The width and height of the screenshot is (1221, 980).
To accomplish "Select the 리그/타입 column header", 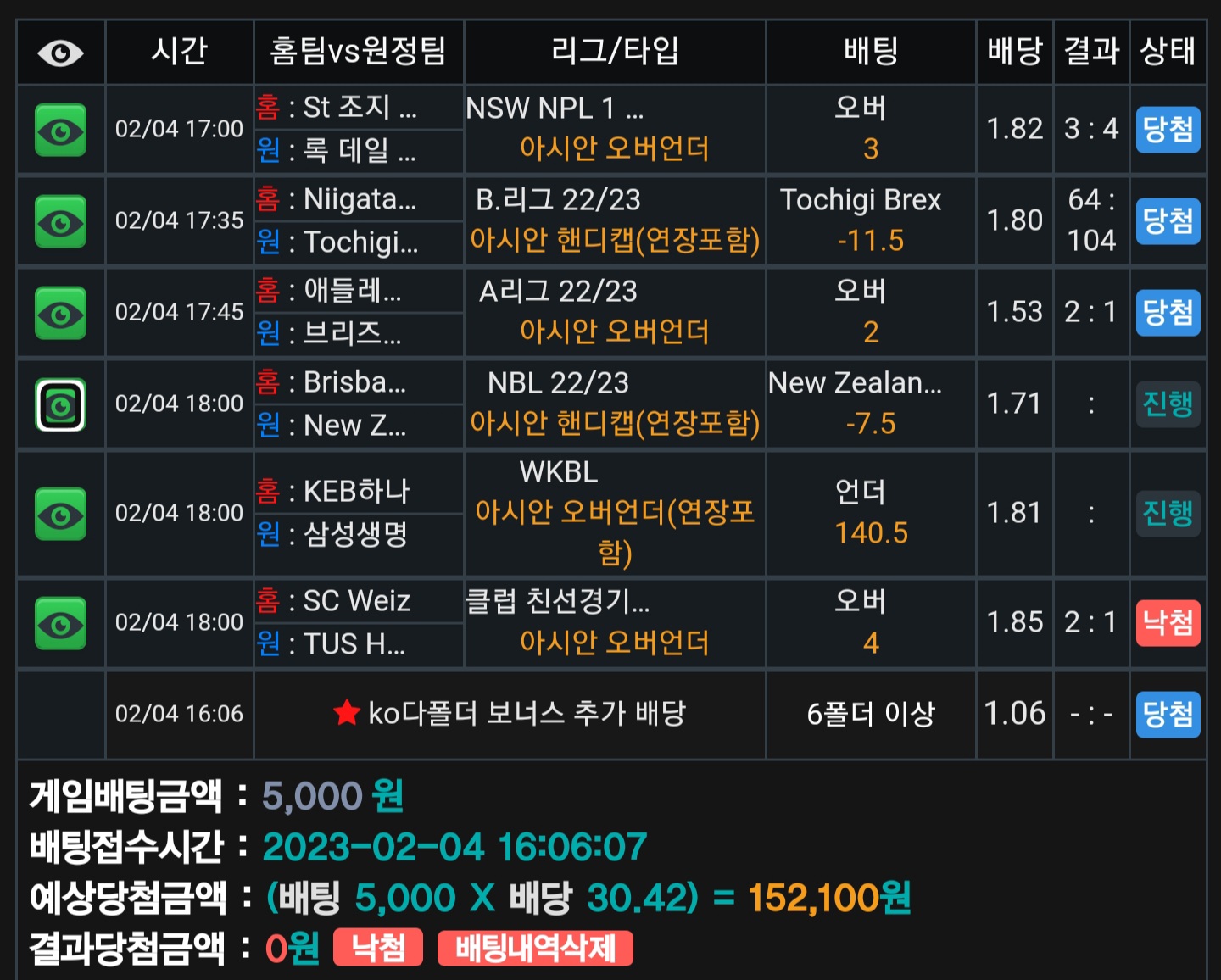I will [x=615, y=52].
